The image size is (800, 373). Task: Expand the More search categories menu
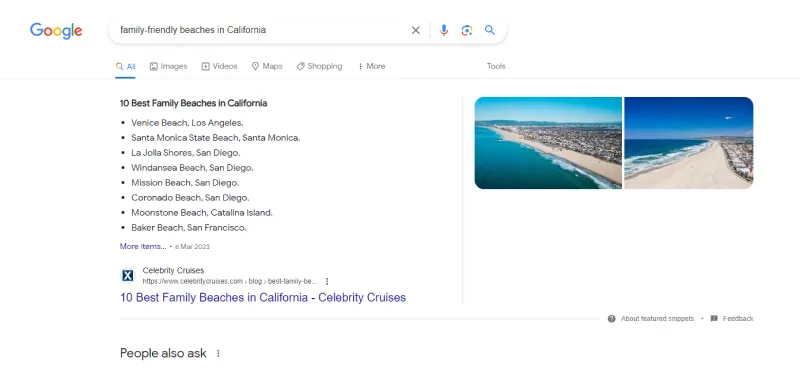(x=371, y=66)
